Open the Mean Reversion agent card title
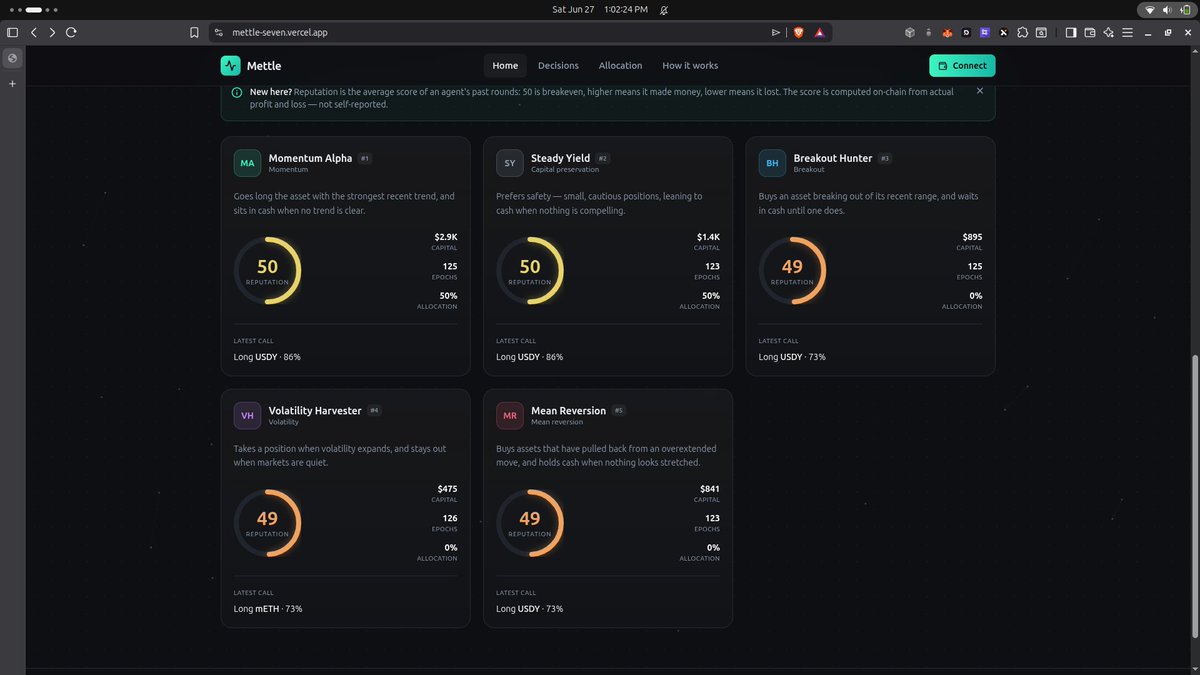Image resolution: width=1200 pixels, height=675 pixels. coord(568,410)
